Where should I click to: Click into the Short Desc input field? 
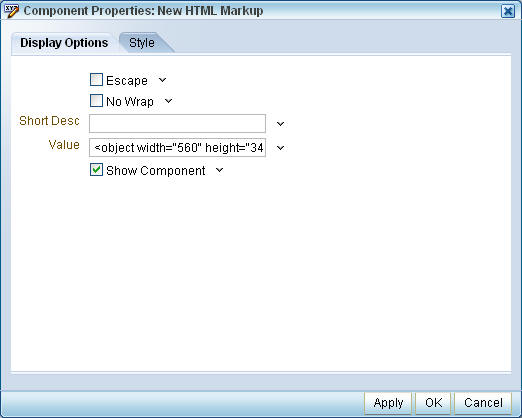click(177, 123)
